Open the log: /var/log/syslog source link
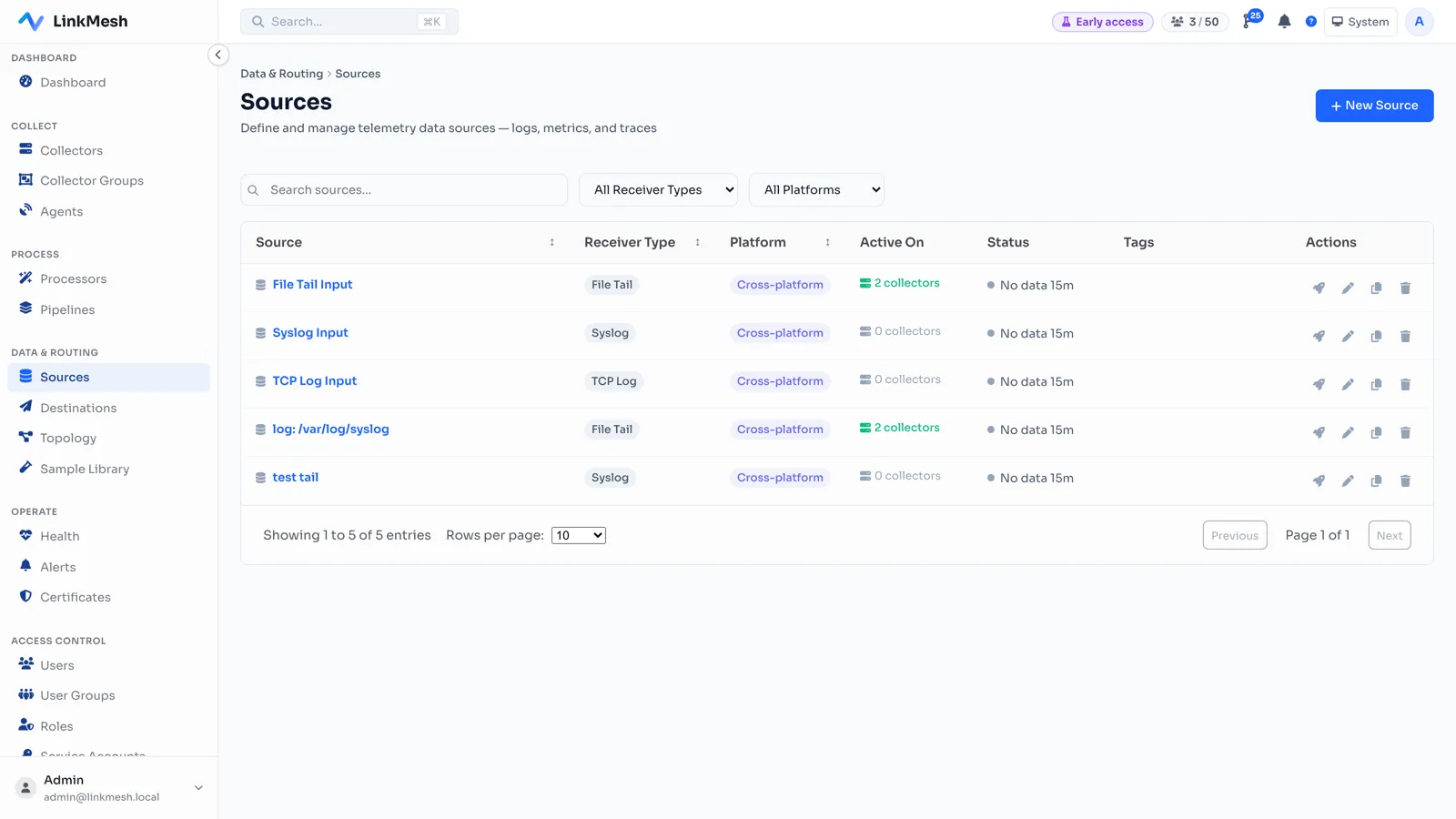This screenshot has height=819, width=1456. (330, 430)
